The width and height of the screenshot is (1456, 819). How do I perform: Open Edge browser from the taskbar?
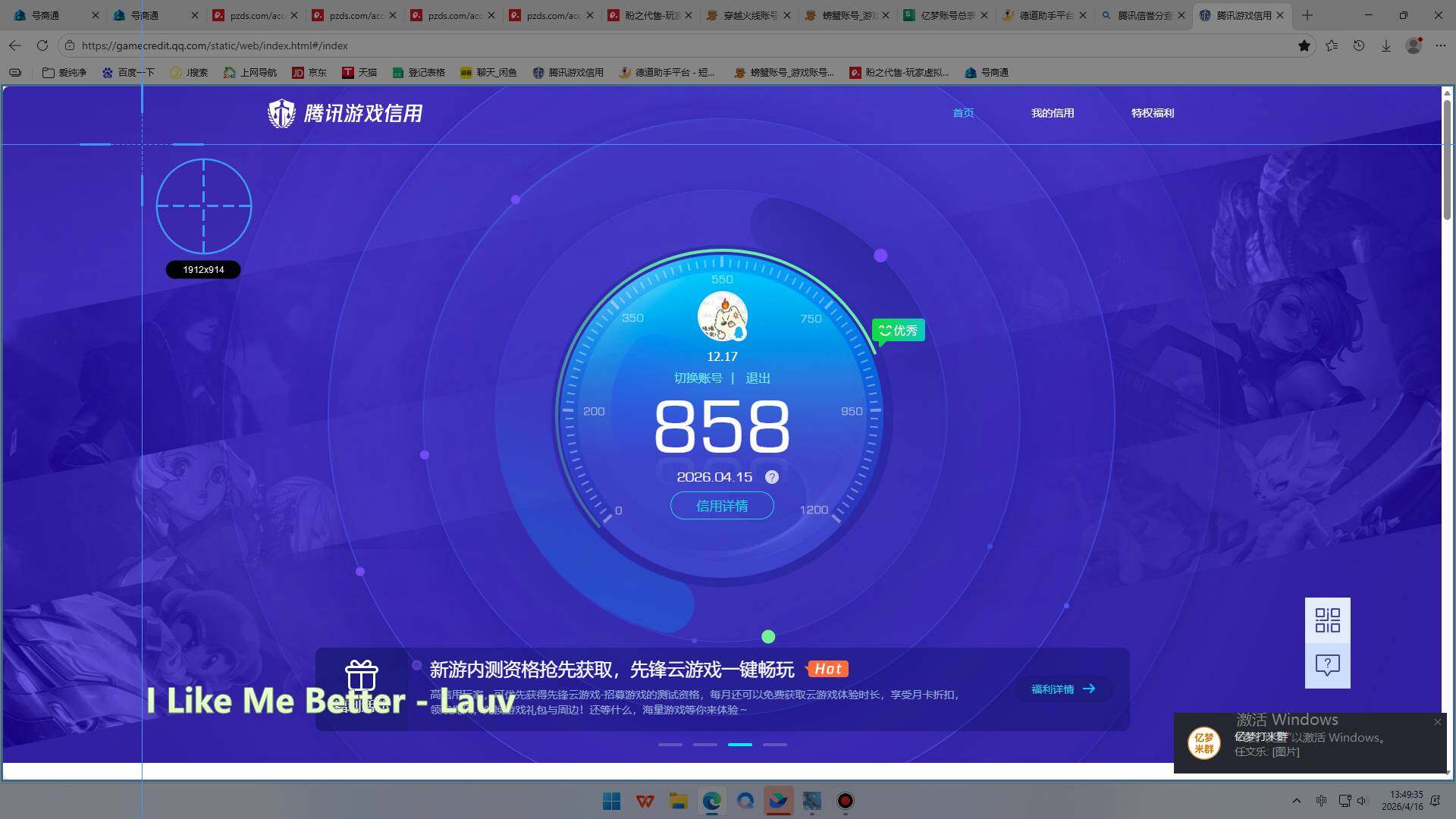click(x=711, y=802)
